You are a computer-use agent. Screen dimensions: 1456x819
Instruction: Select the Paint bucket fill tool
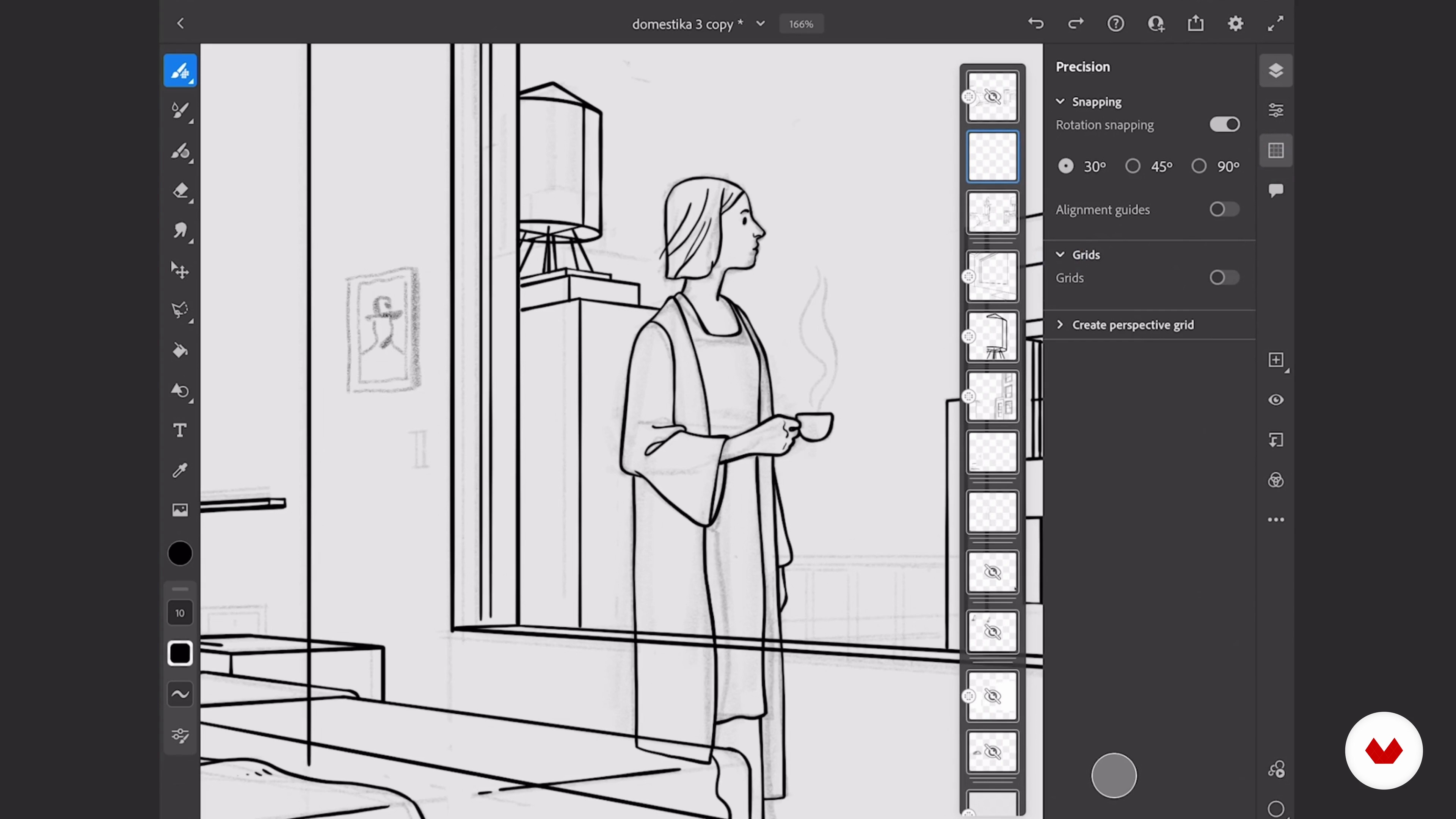[x=180, y=350]
